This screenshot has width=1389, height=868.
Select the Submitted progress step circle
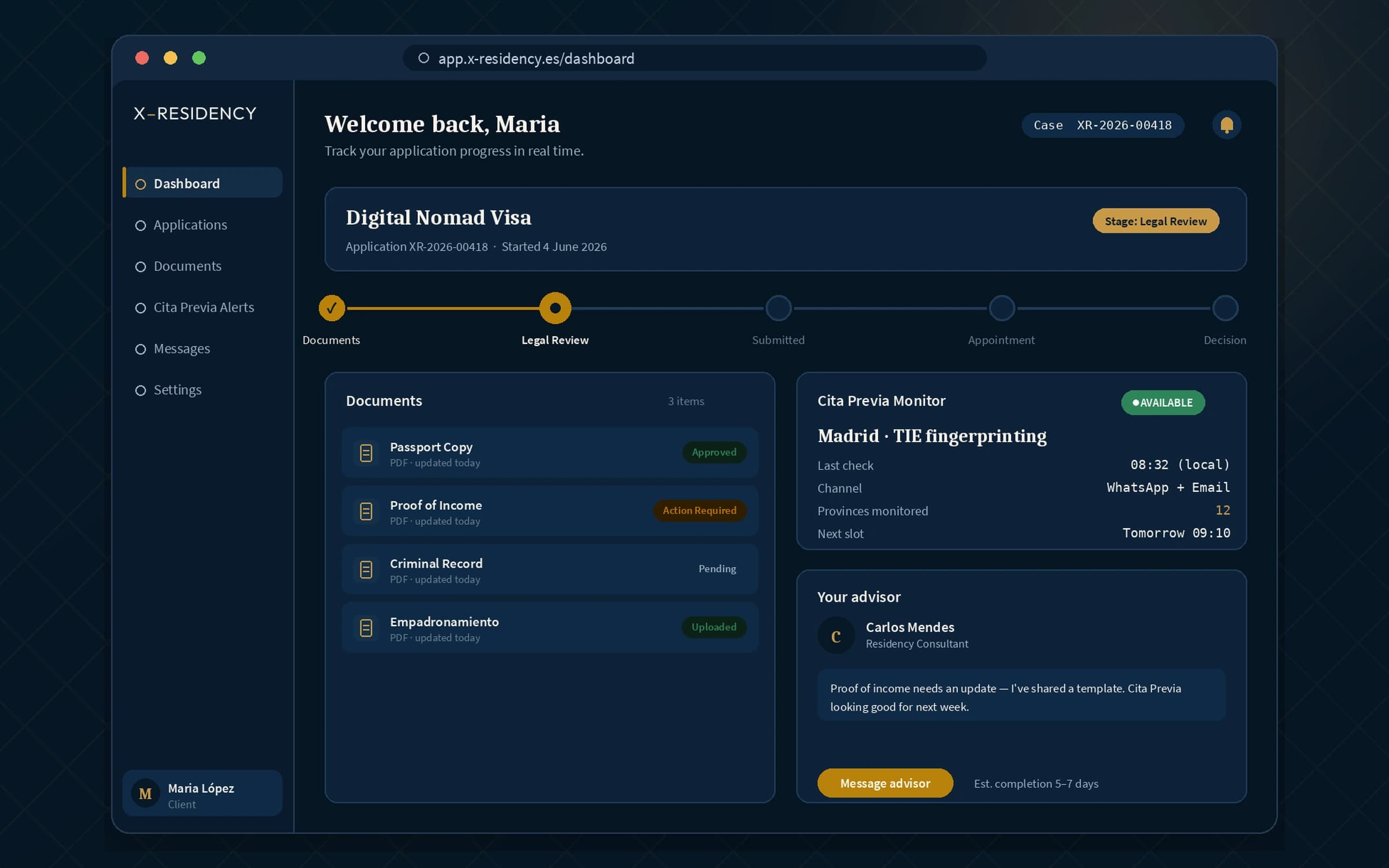(778, 308)
